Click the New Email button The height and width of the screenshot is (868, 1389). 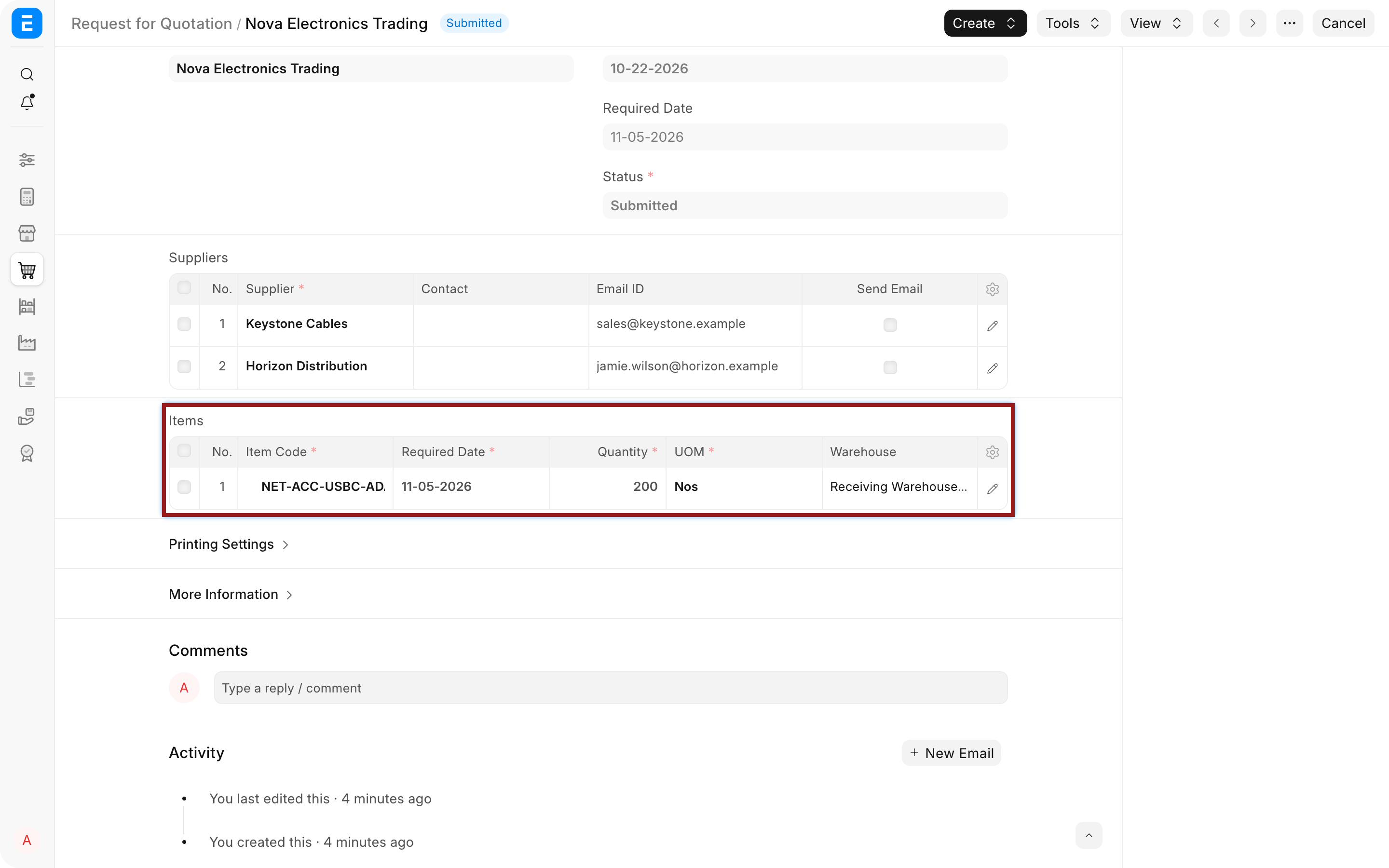click(951, 753)
